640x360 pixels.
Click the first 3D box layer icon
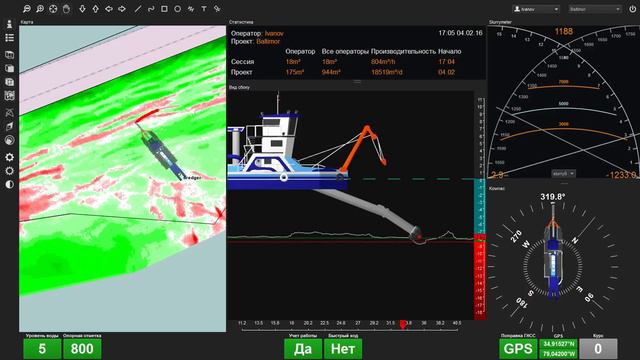(9, 55)
